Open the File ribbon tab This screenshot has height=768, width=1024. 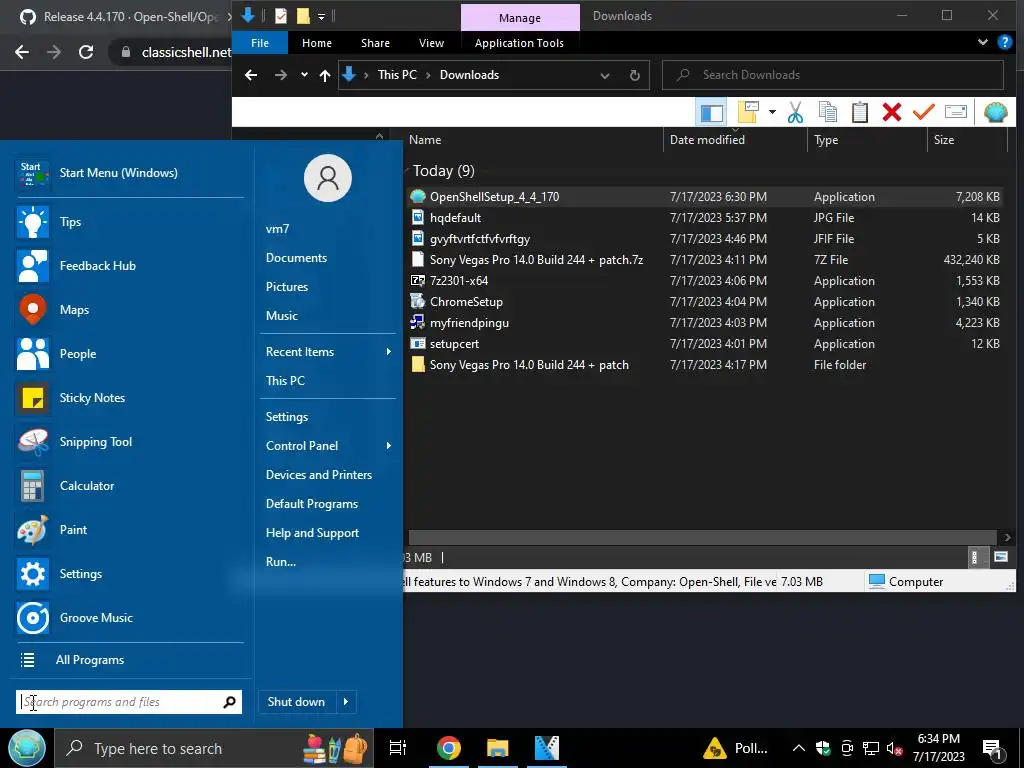[x=260, y=43]
